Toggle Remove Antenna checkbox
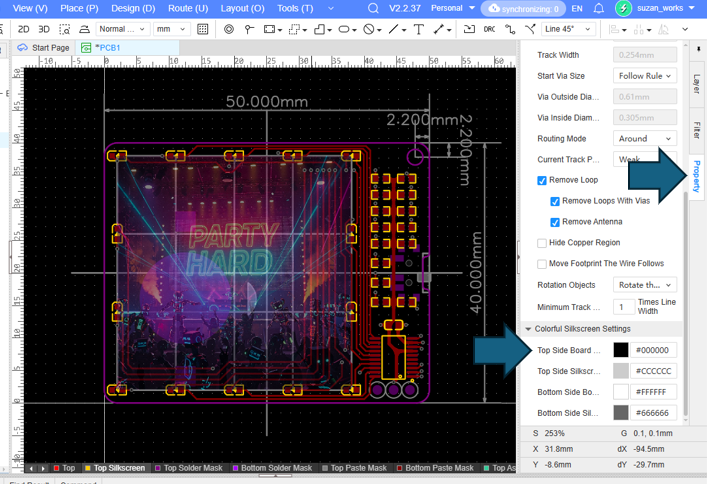The width and height of the screenshot is (707, 484). pos(555,222)
